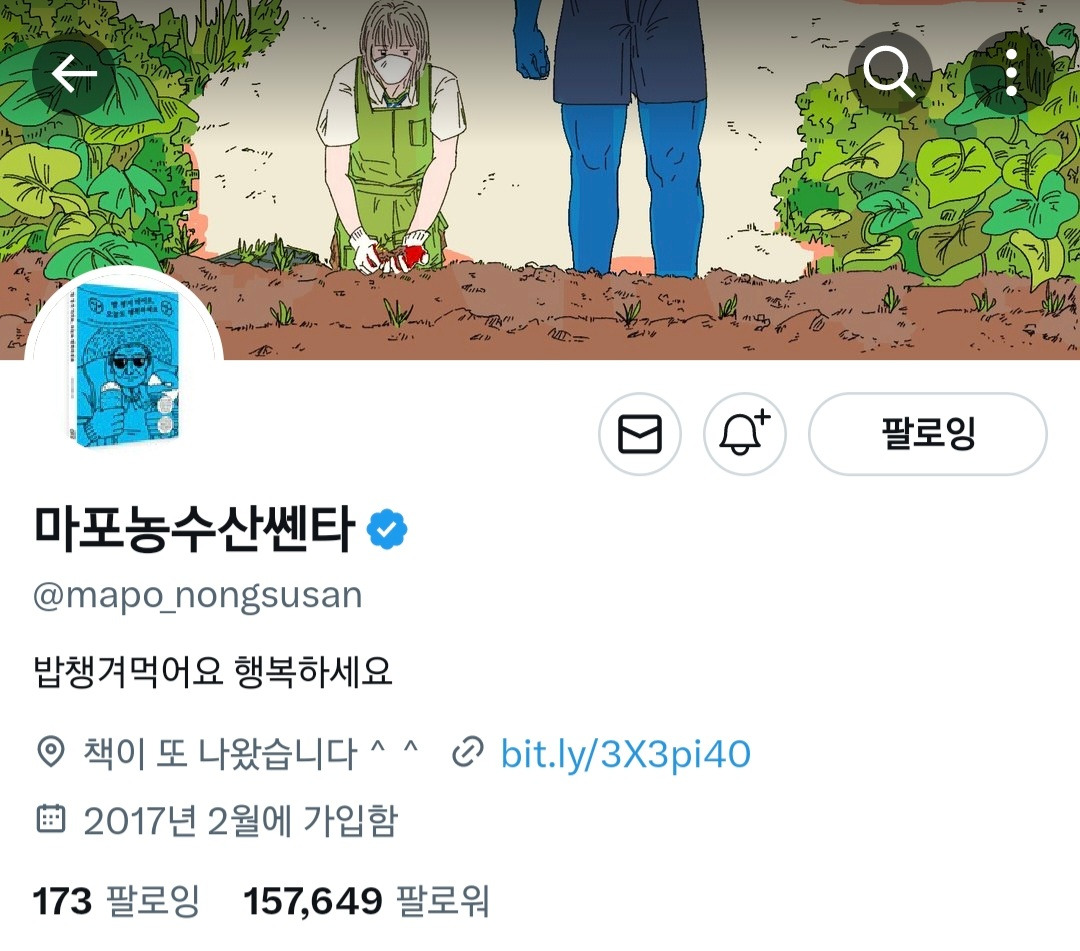This screenshot has height=951, width=1080.
Task: Tap the back arrow button
Action: pyautogui.click(x=74, y=74)
